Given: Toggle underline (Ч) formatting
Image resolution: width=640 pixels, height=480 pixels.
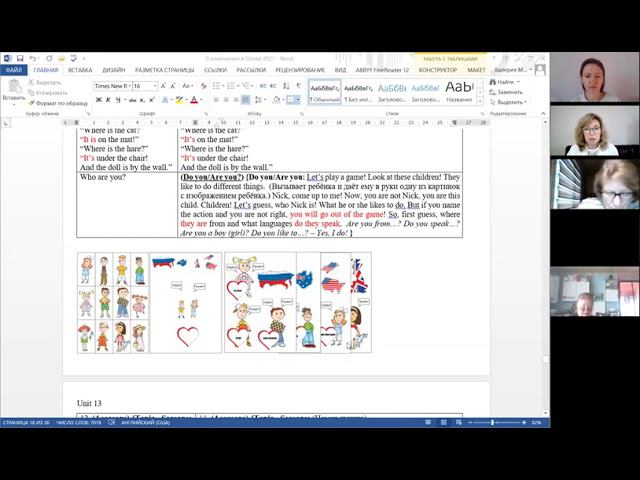Looking at the screenshot, I should 118,100.
